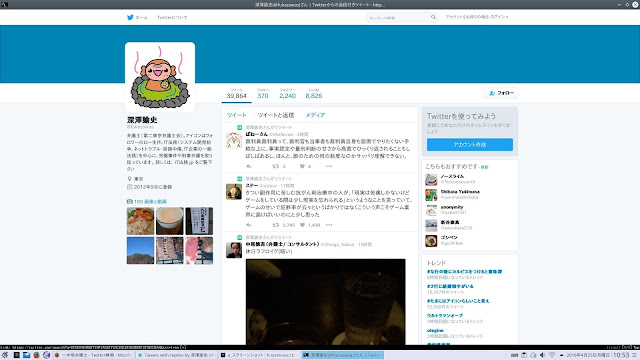Click retweeted-by label above ばむーさん's tweet
The height and width of the screenshot is (360, 640).
point(269,127)
